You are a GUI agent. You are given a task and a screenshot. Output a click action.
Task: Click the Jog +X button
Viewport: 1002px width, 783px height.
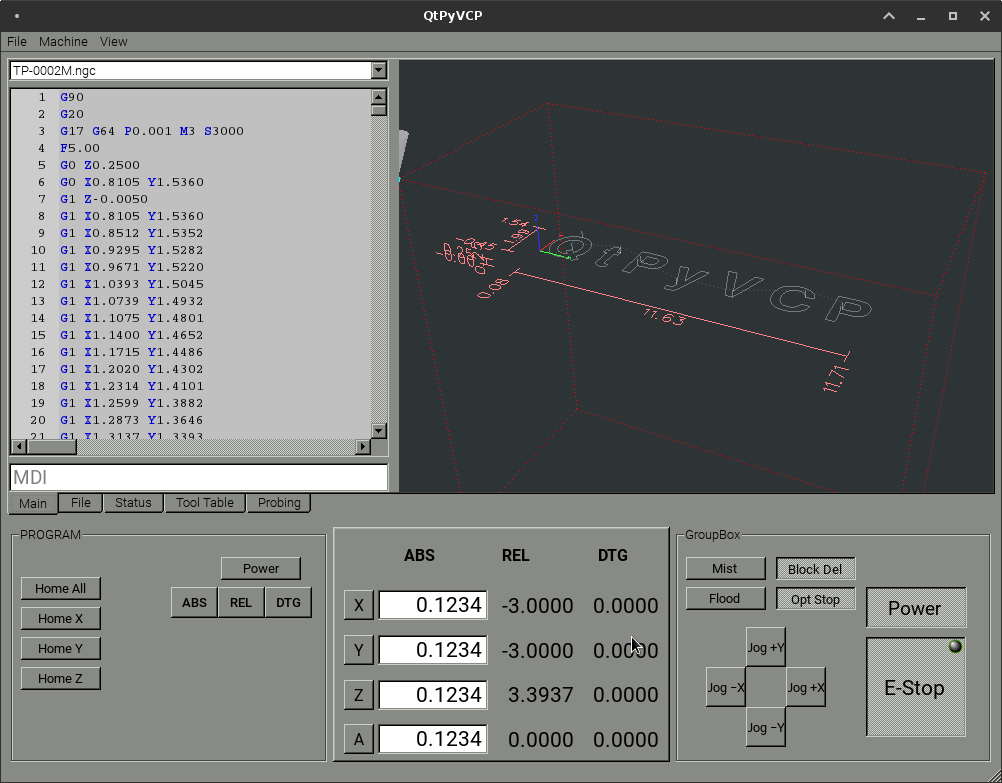806,687
